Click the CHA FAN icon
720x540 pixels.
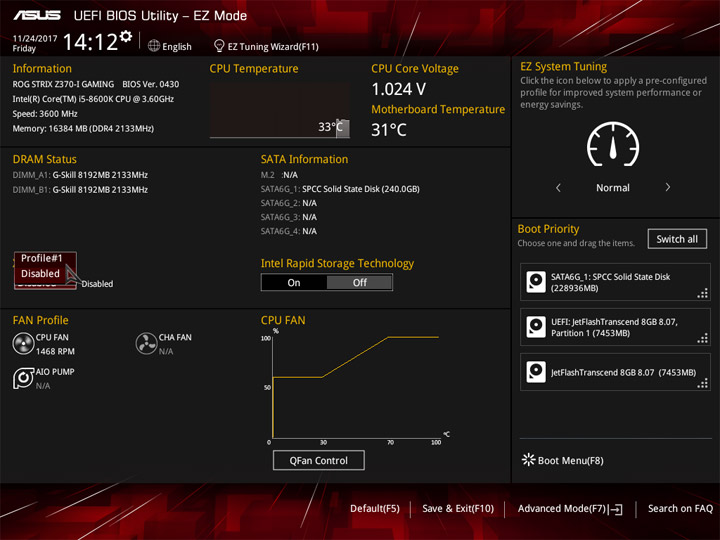[146, 343]
